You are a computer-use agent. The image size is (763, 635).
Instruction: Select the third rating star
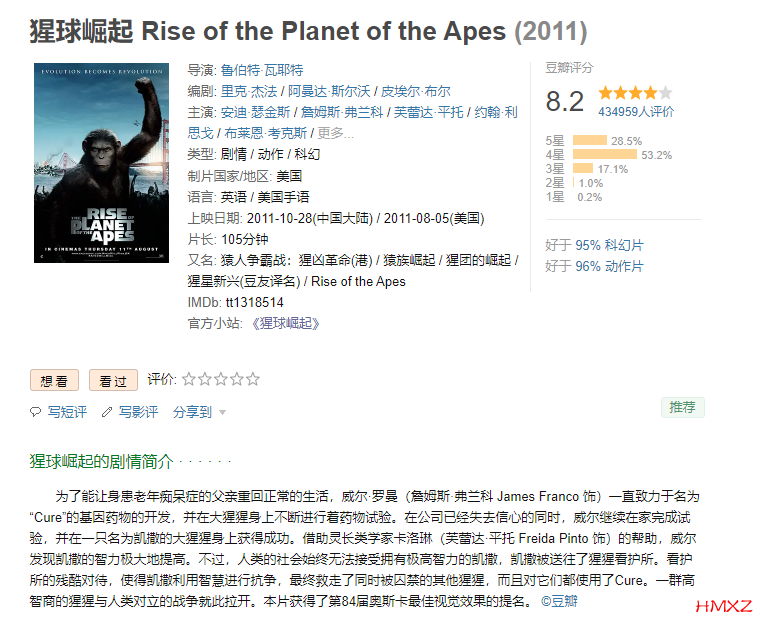221,380
